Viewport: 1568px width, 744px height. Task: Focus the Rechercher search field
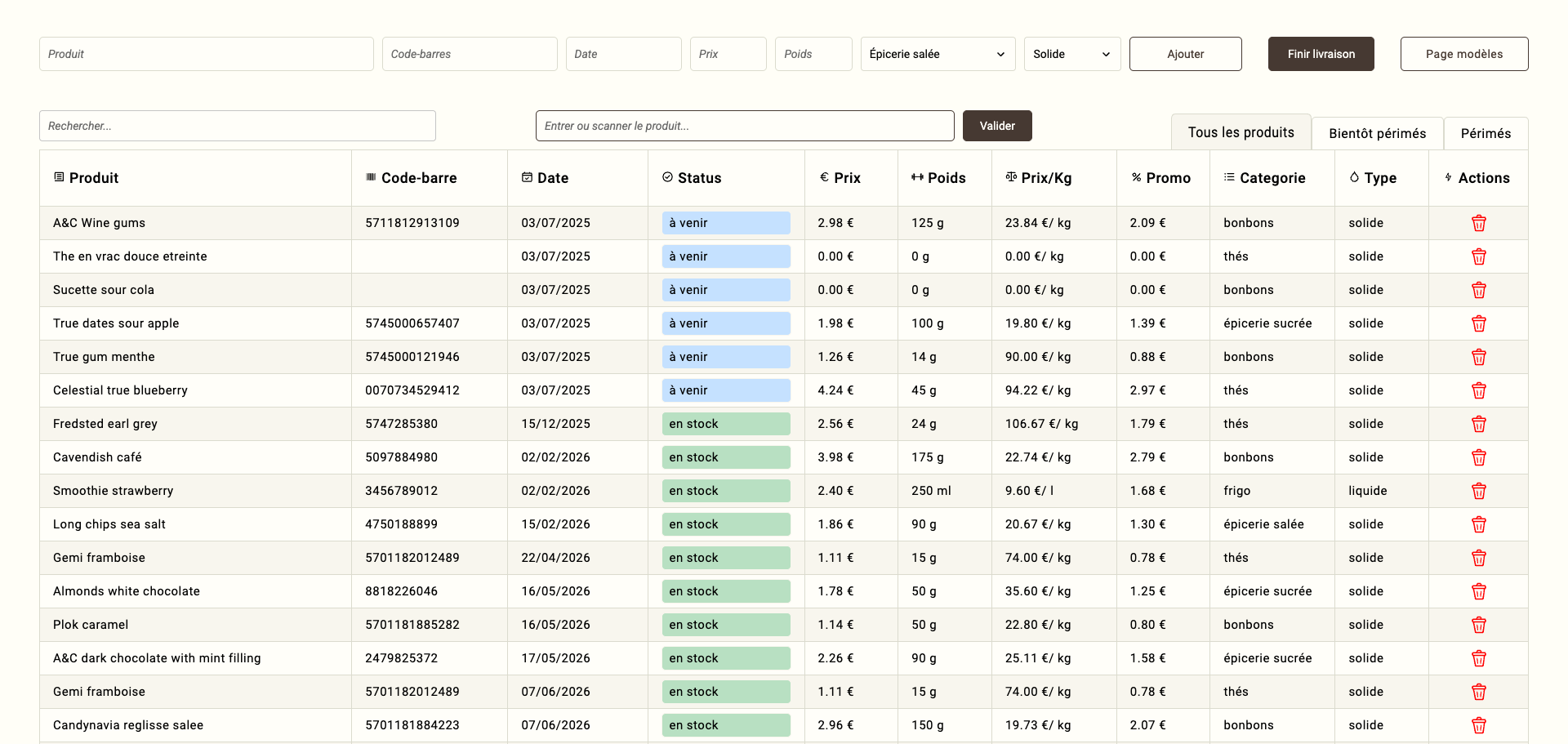(x=237, y=126)
